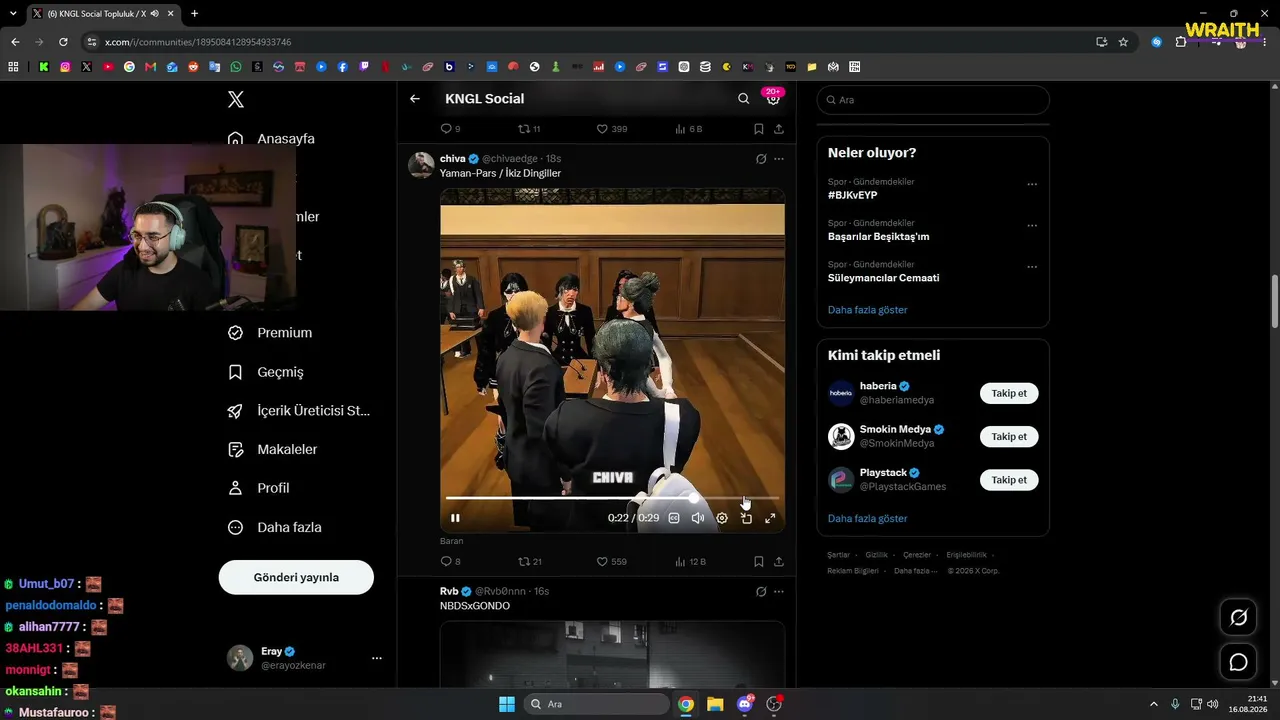The image size is (1280, 720).
Task: Open Geçmiş in the sidebar
Action: [266, 372]
